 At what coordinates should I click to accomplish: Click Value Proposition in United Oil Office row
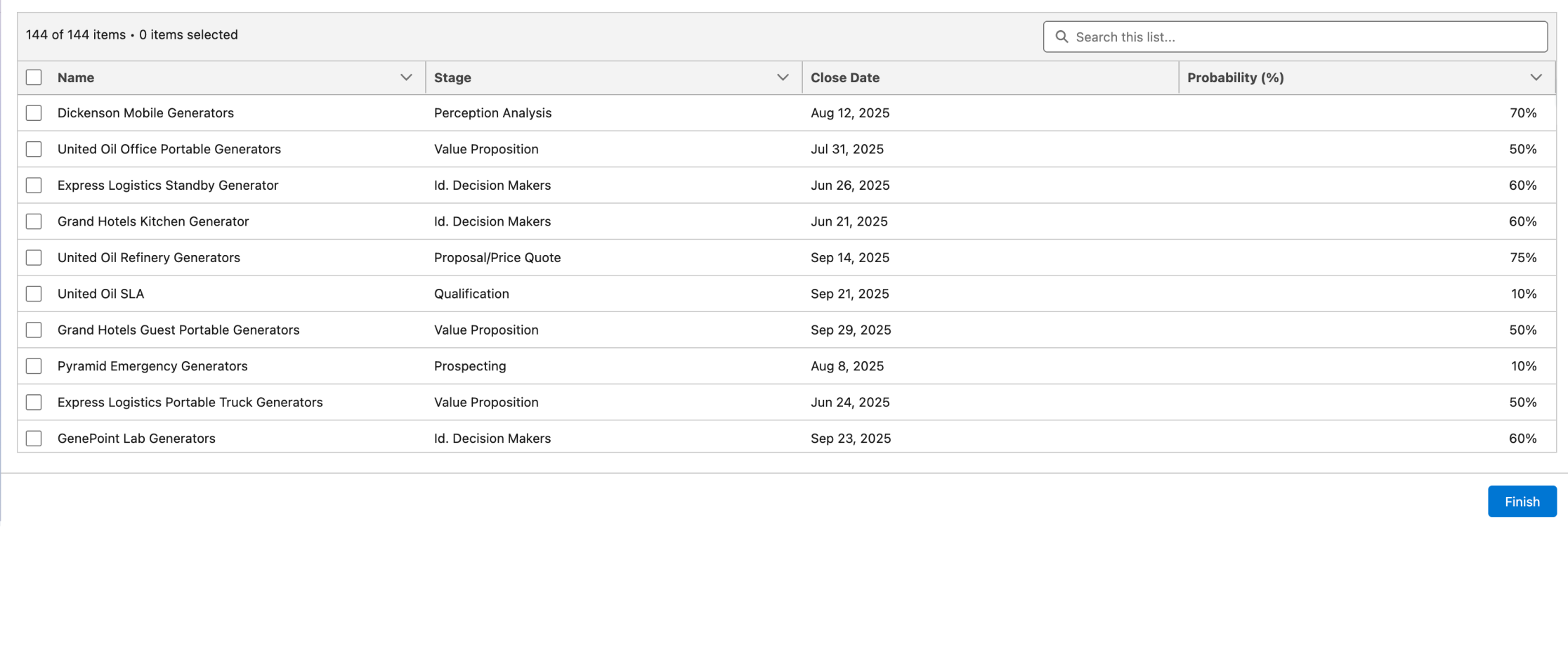[486, 149]
